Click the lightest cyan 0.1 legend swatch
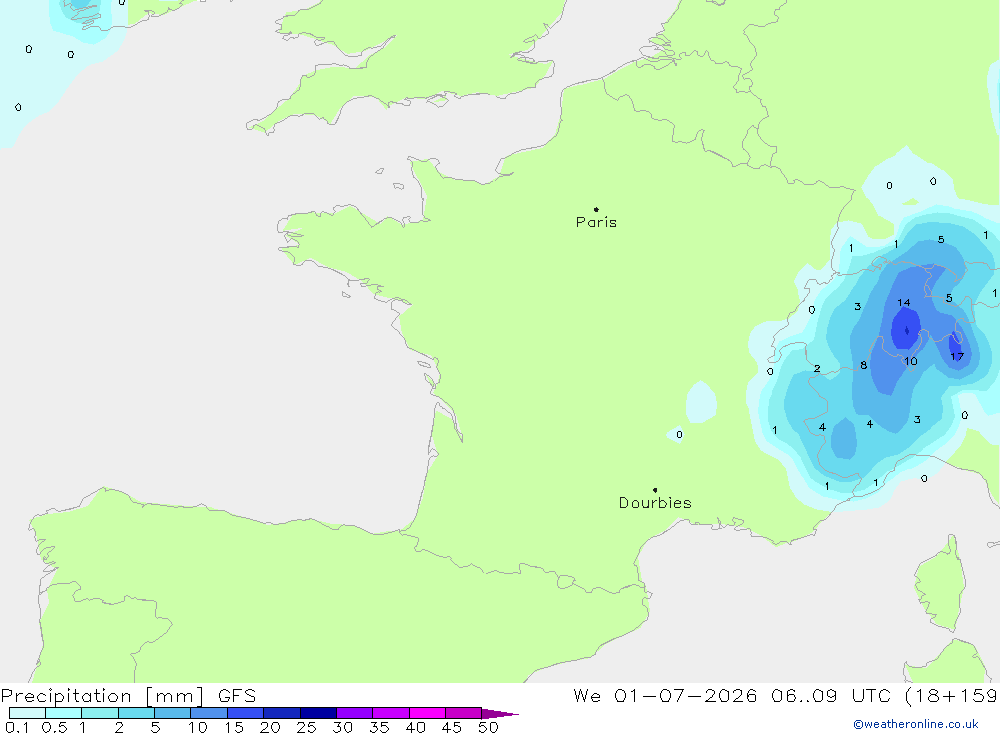Viewport: 1000px width, 733px height. click(27, 713)
